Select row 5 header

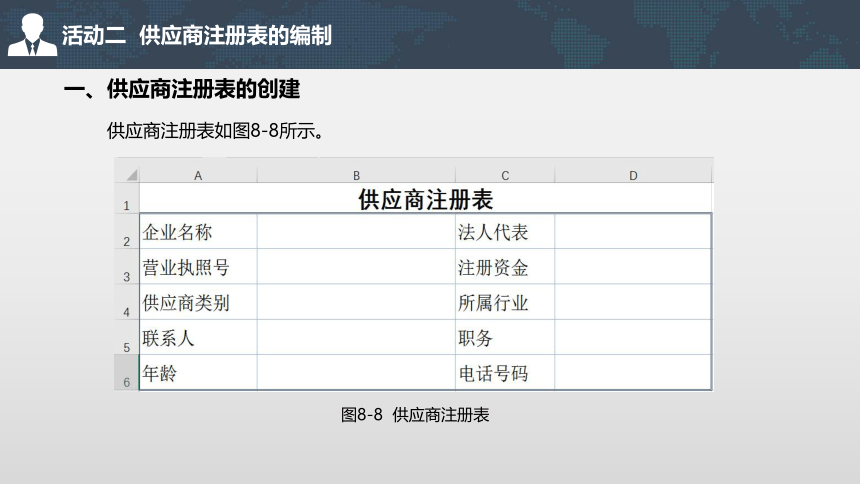click(x=127, y=337)
